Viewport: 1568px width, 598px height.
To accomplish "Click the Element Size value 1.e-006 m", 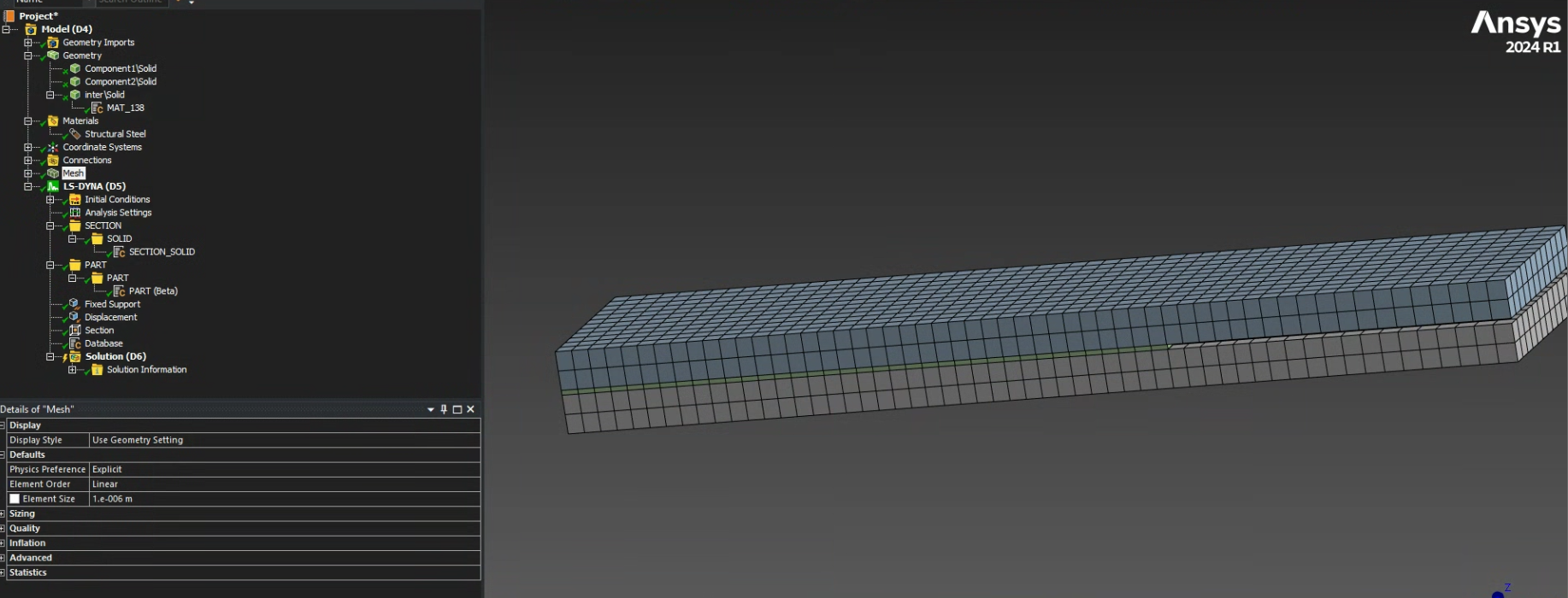I will pos(285,499).
